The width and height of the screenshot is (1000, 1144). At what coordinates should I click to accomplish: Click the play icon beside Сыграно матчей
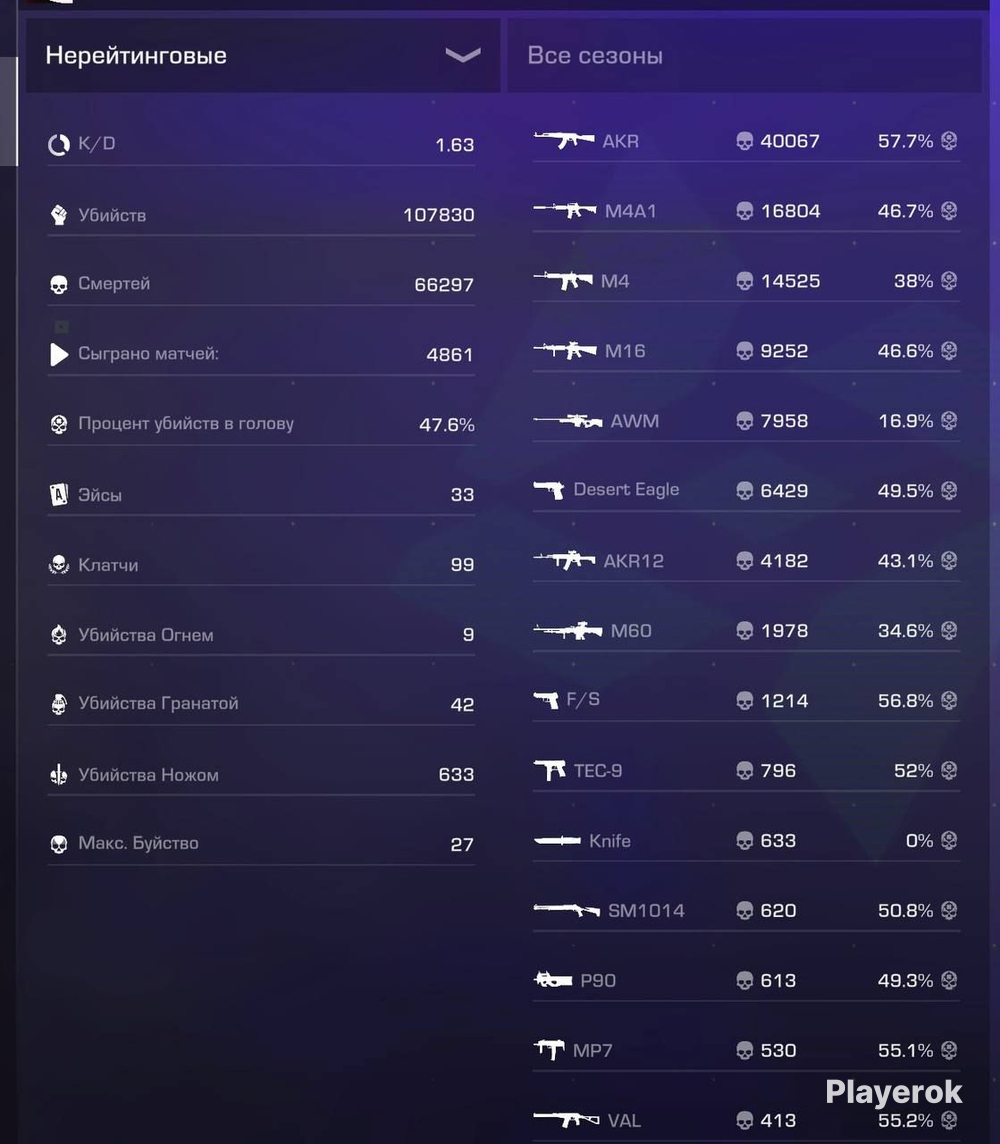click(x=59, y=355)
